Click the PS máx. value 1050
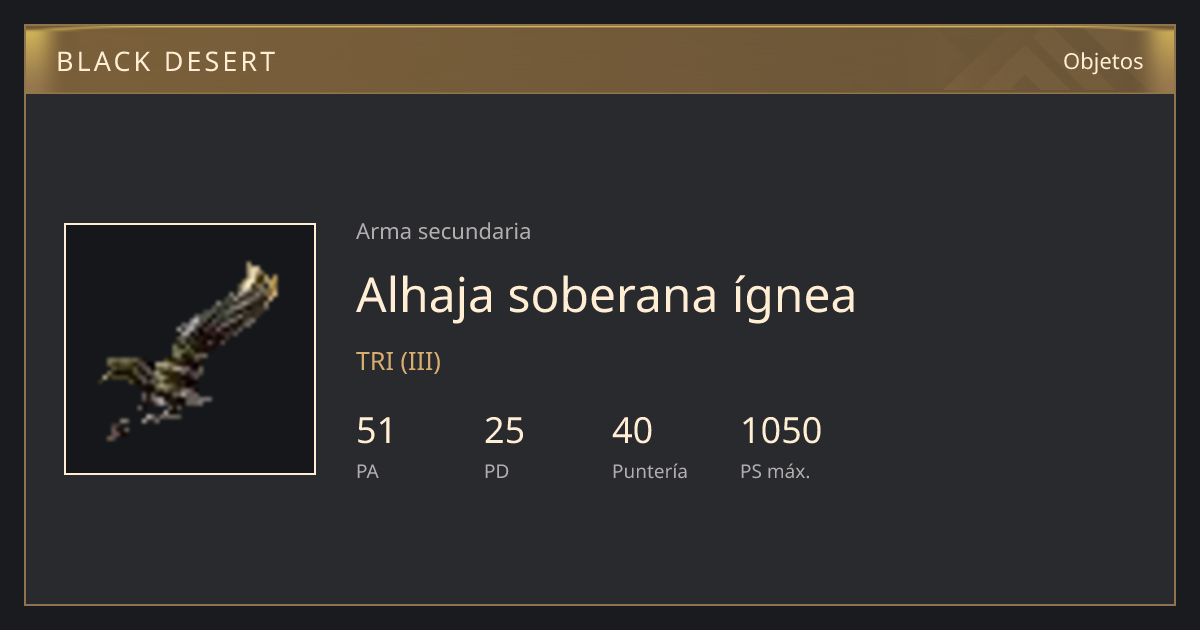Screen dimensions: 1200x630 click(x=781, y=431)
